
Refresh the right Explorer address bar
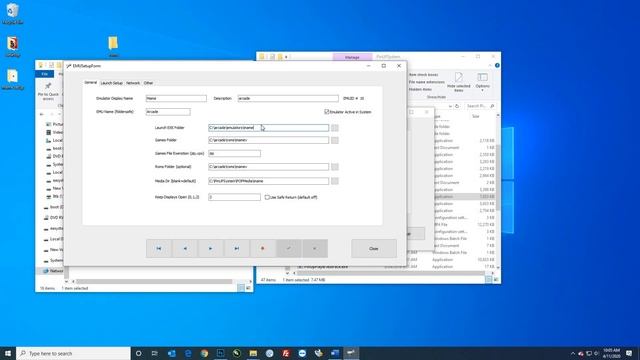point(457,106)
